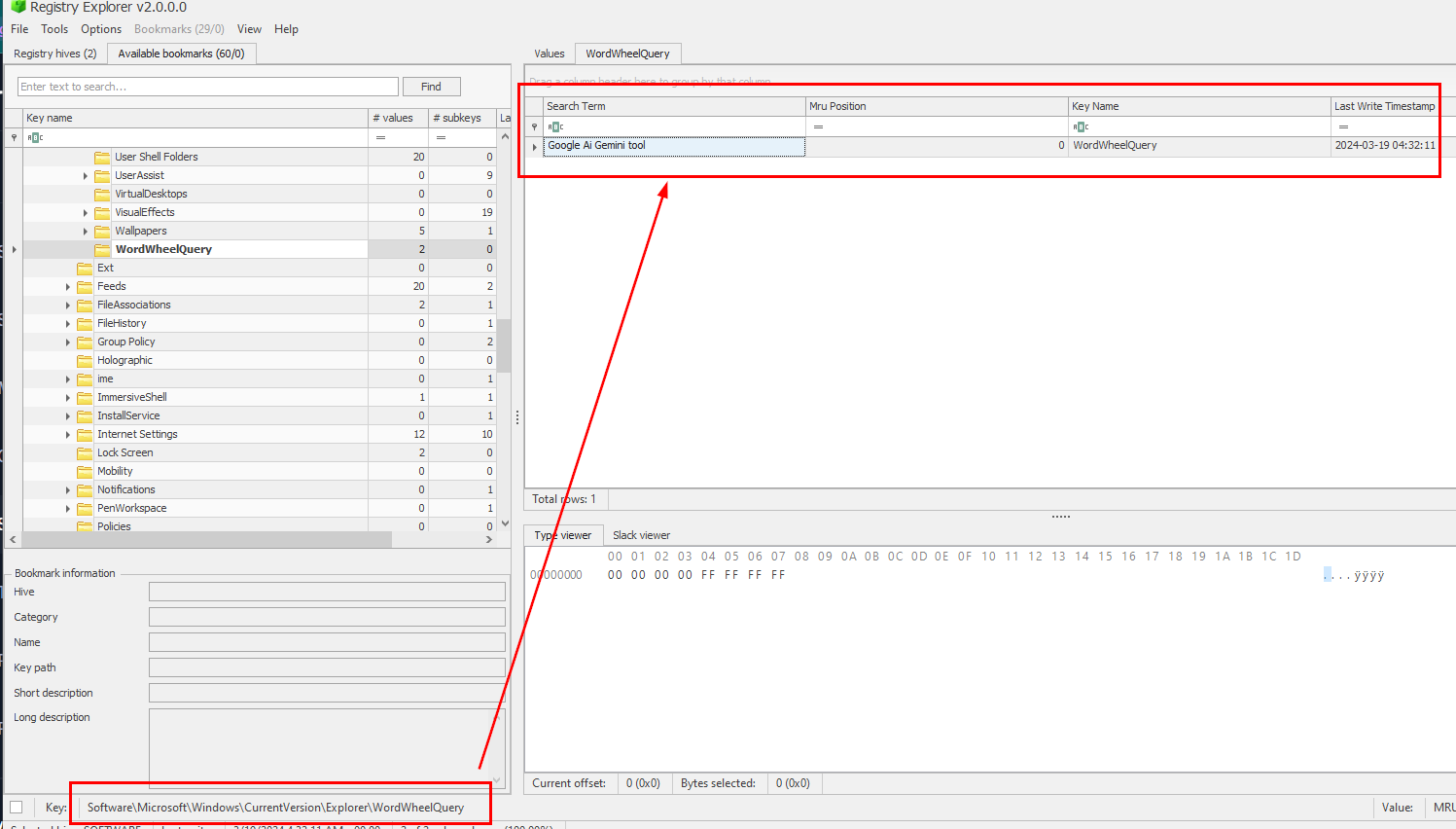1456x829 pixels.
Task: Open the Tools menu
Action: pos(54,29)
